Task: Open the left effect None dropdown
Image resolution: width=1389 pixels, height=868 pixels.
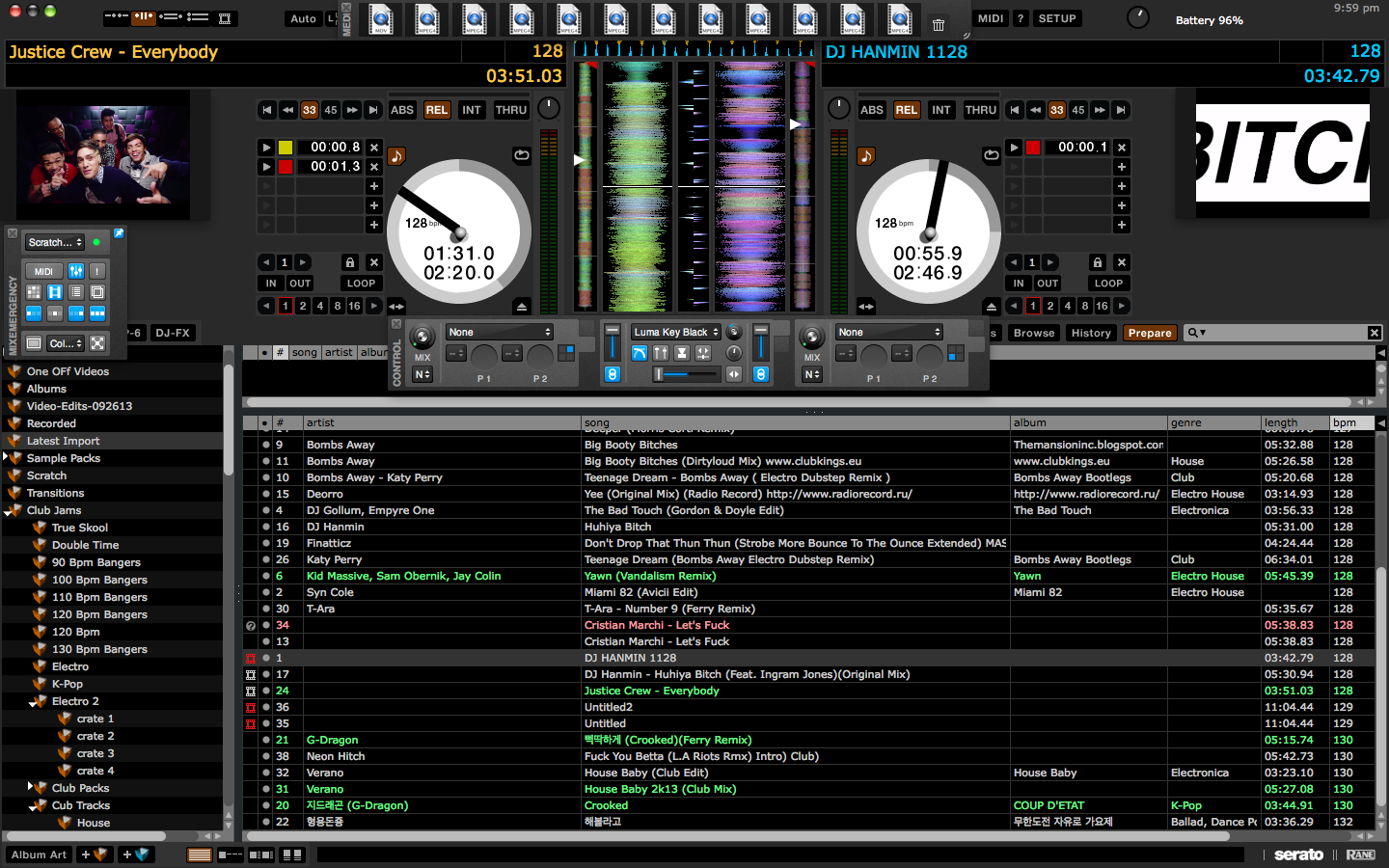Action: point(499,332)
